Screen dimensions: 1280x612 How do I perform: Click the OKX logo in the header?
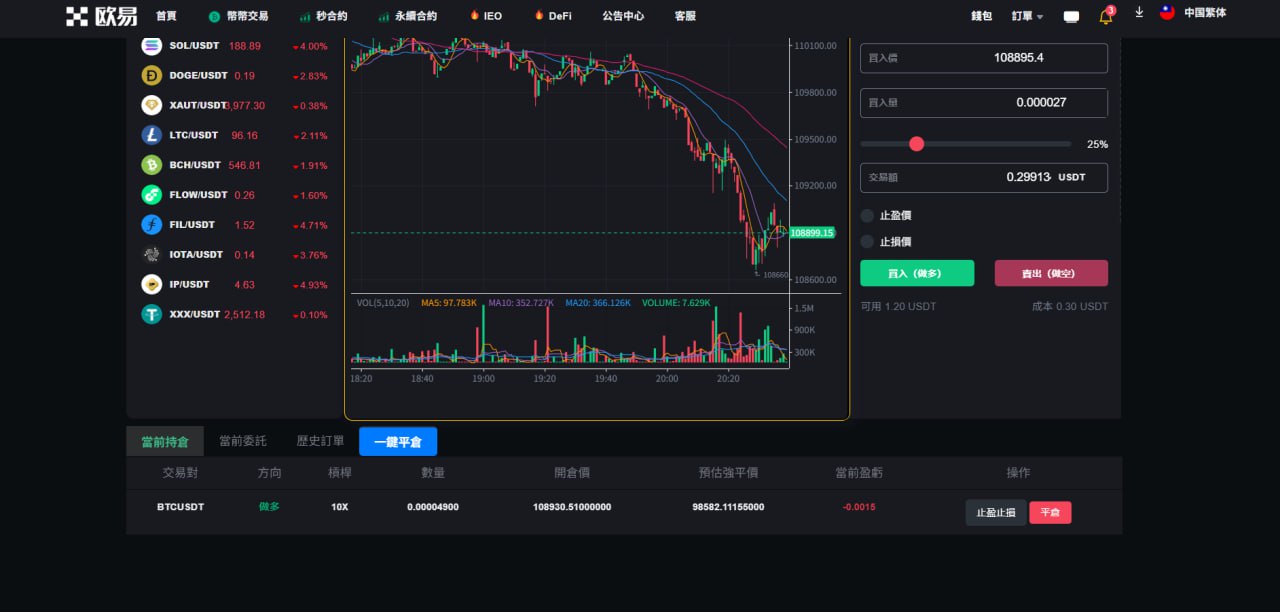tap(101, 16)
